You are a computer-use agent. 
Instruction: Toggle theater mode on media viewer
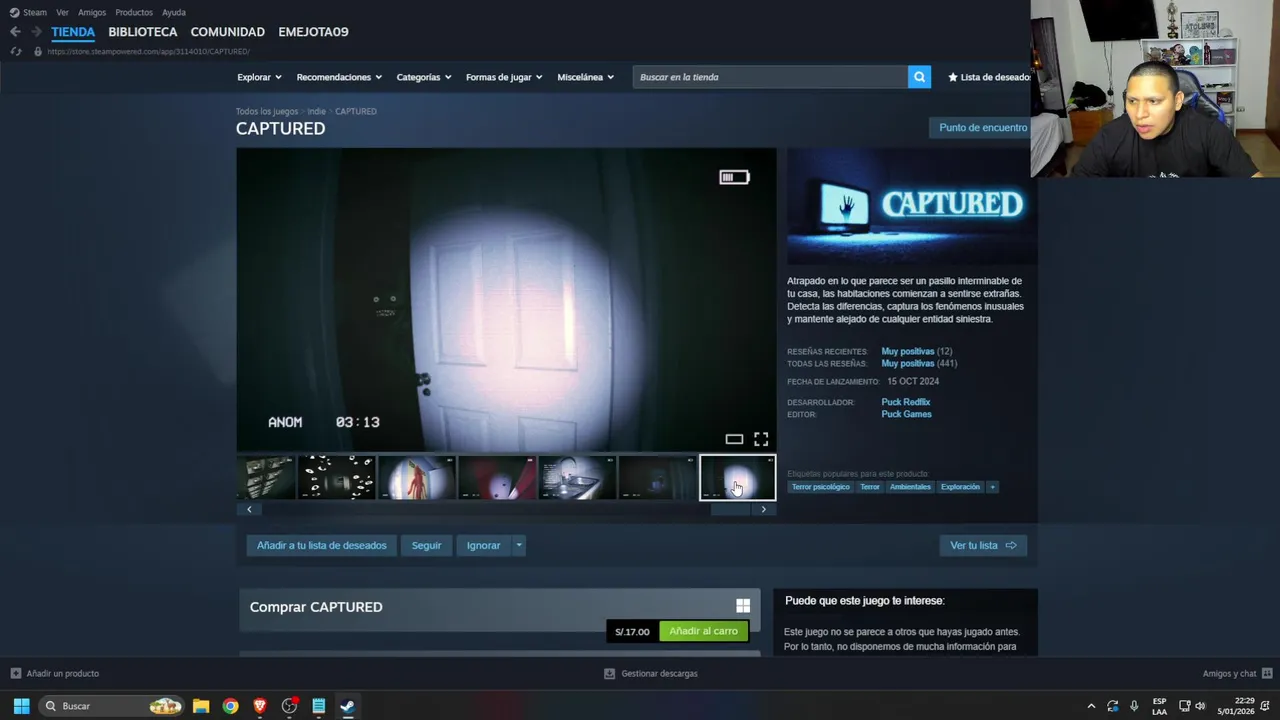(x=734, y=439)
